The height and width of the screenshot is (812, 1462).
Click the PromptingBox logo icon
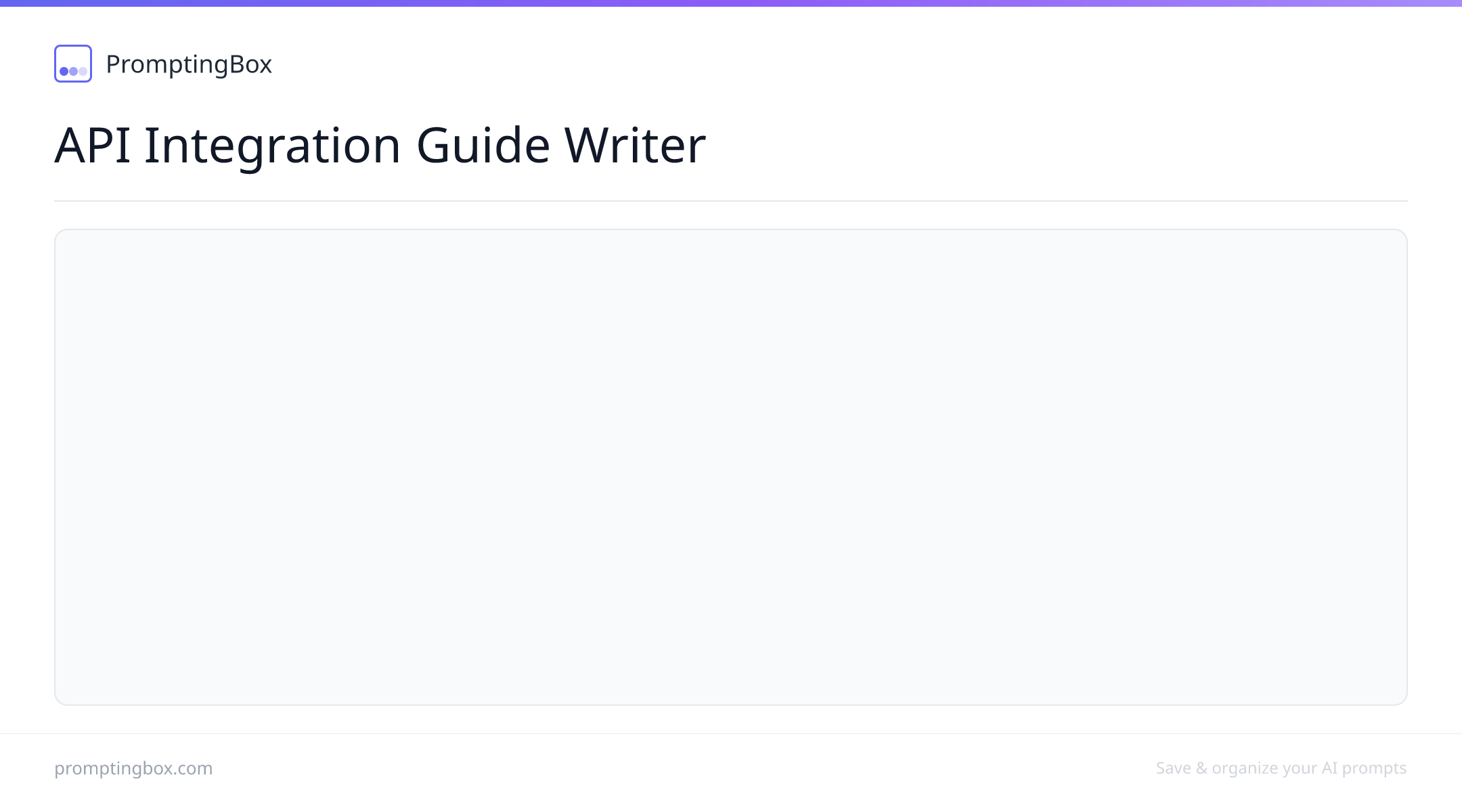pos(73,64)
